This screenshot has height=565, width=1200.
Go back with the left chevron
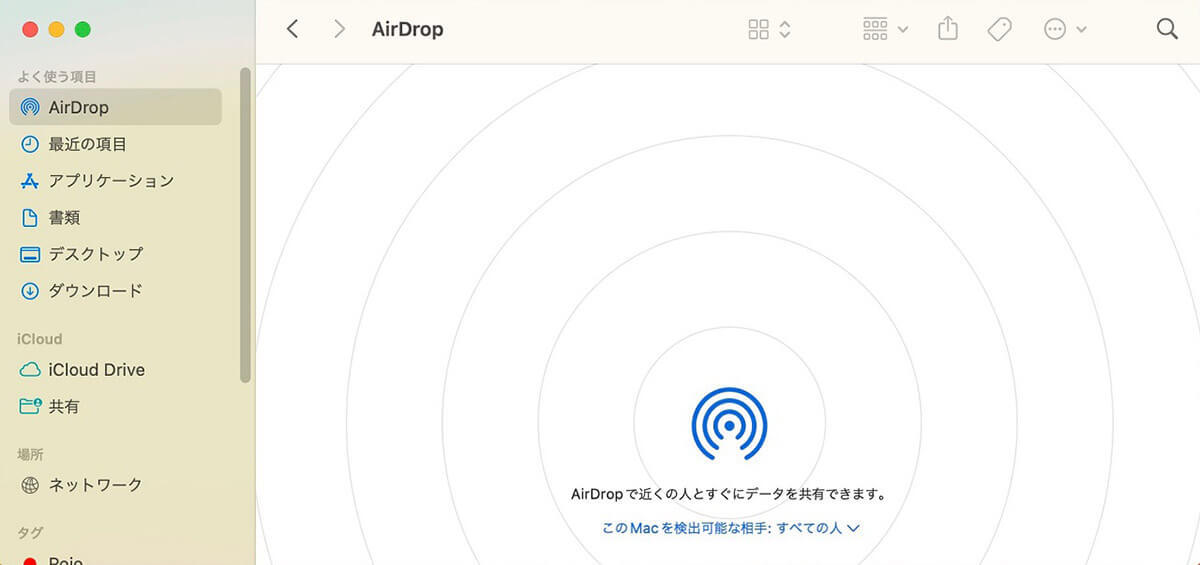click(x=292, y=29)
